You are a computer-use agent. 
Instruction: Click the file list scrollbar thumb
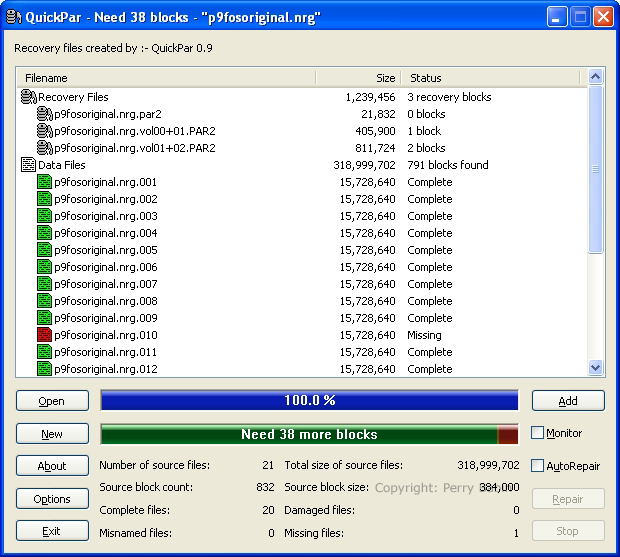click(595, 169)
